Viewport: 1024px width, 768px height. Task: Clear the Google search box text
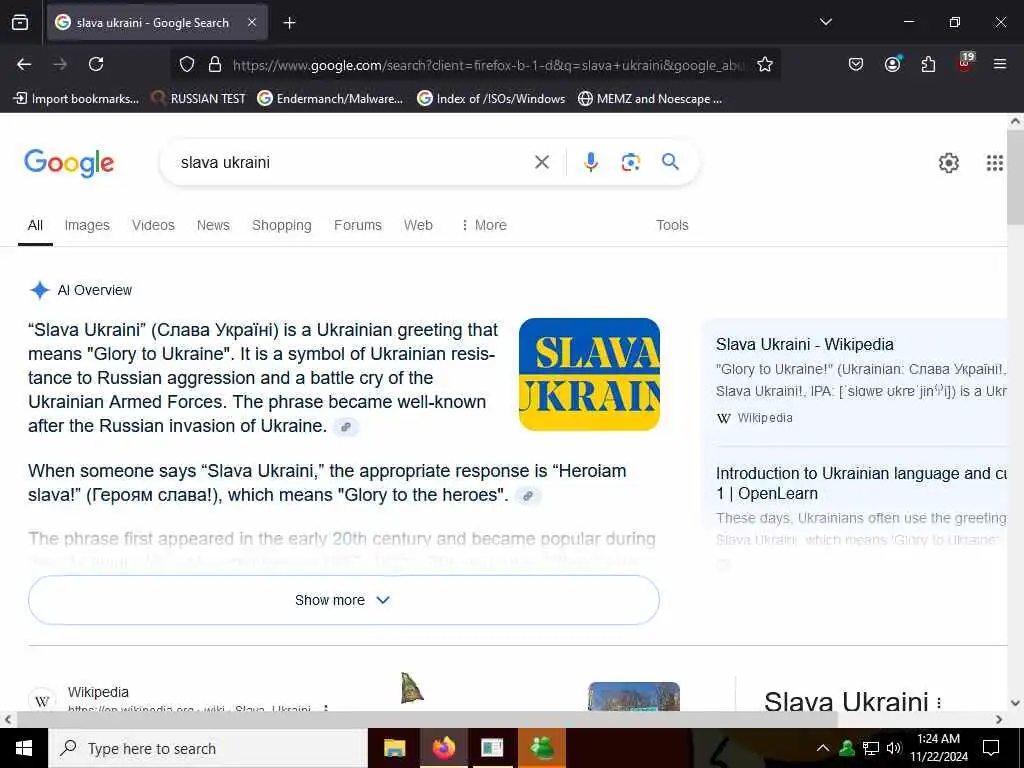541,162
